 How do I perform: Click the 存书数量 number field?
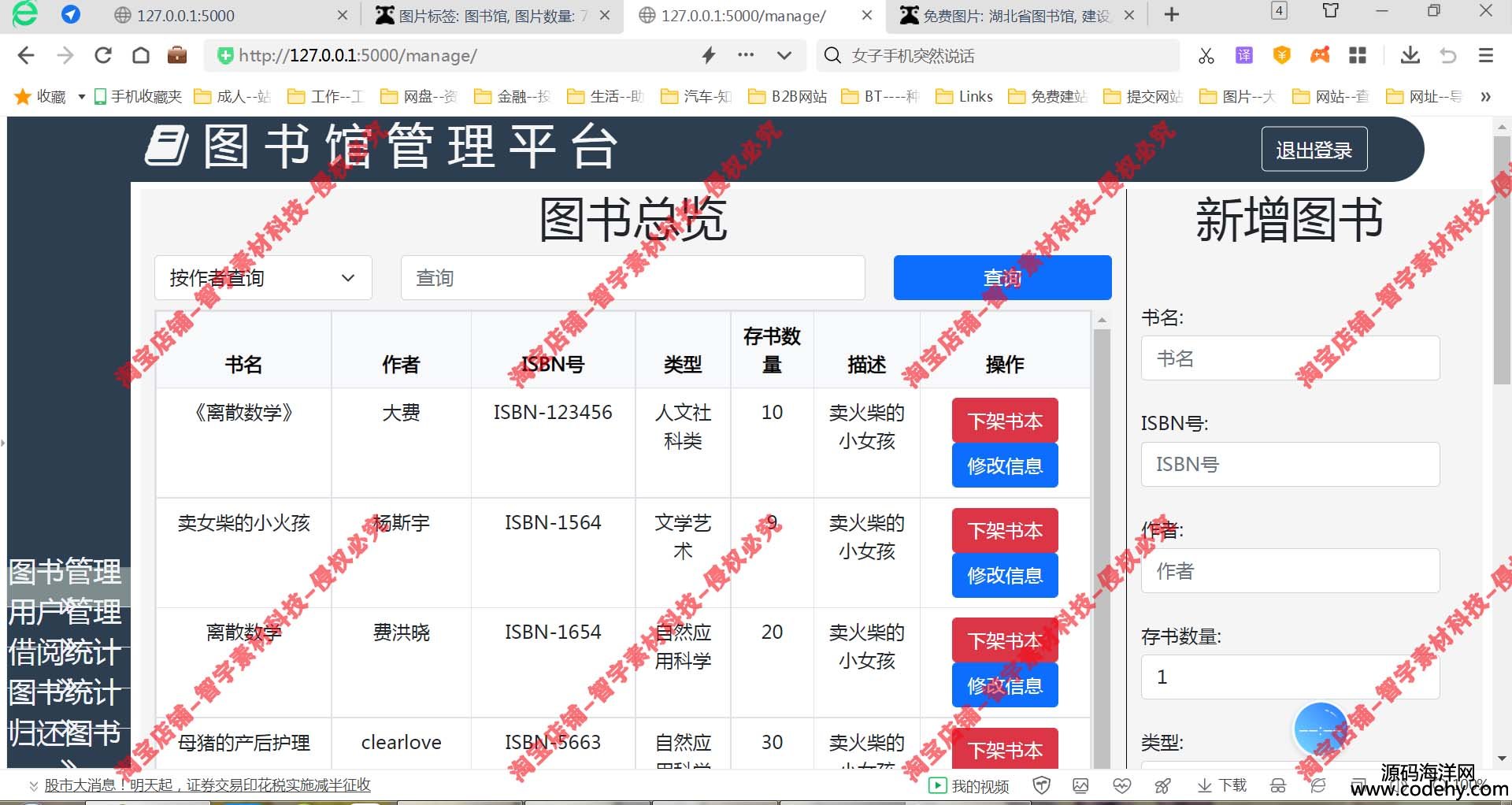[x=1291, y=677]
